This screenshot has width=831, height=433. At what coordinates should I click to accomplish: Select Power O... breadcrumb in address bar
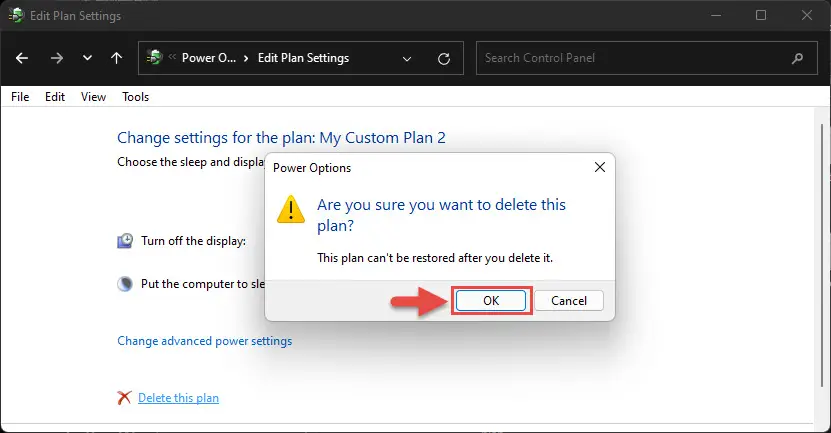click(x=209, y=58)
